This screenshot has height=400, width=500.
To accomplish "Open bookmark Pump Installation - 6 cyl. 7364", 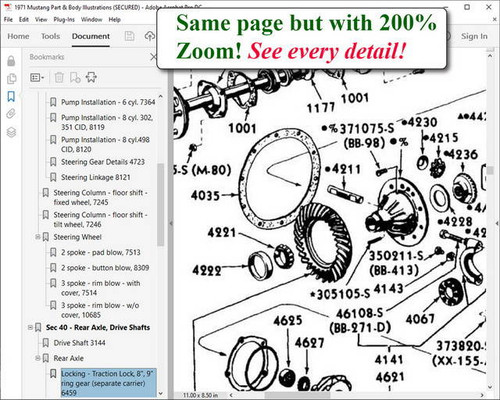I will click(108, 102).
